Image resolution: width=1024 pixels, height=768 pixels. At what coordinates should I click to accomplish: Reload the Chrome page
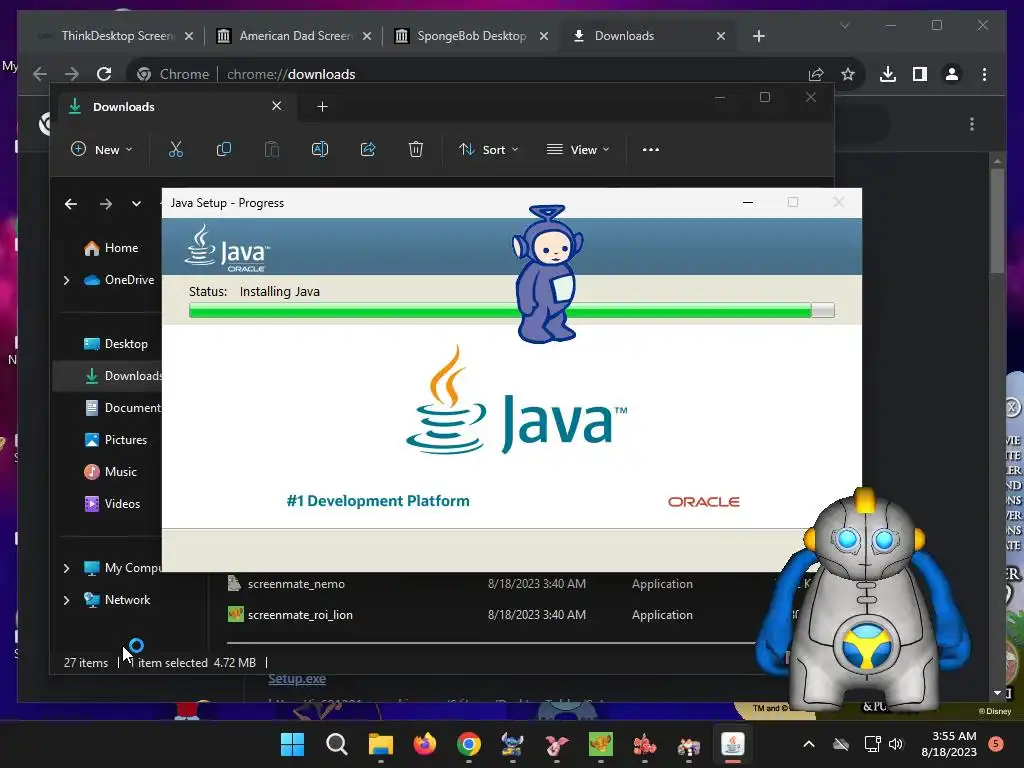(x=104, y=74)
